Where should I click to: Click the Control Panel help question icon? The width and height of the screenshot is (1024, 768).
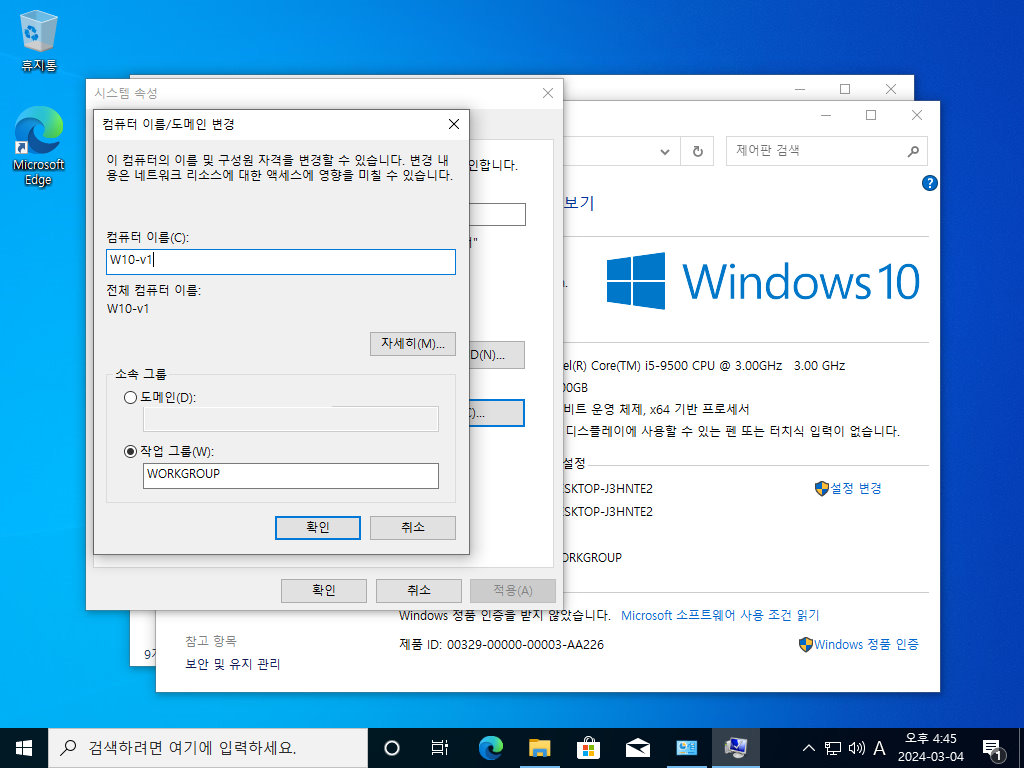929,183
